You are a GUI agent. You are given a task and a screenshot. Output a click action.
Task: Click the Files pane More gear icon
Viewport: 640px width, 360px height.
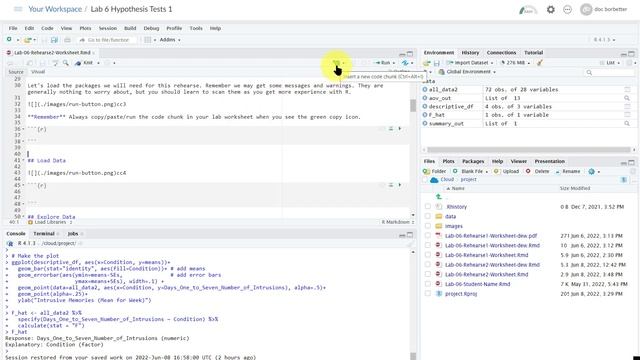(x=591, y=171)
